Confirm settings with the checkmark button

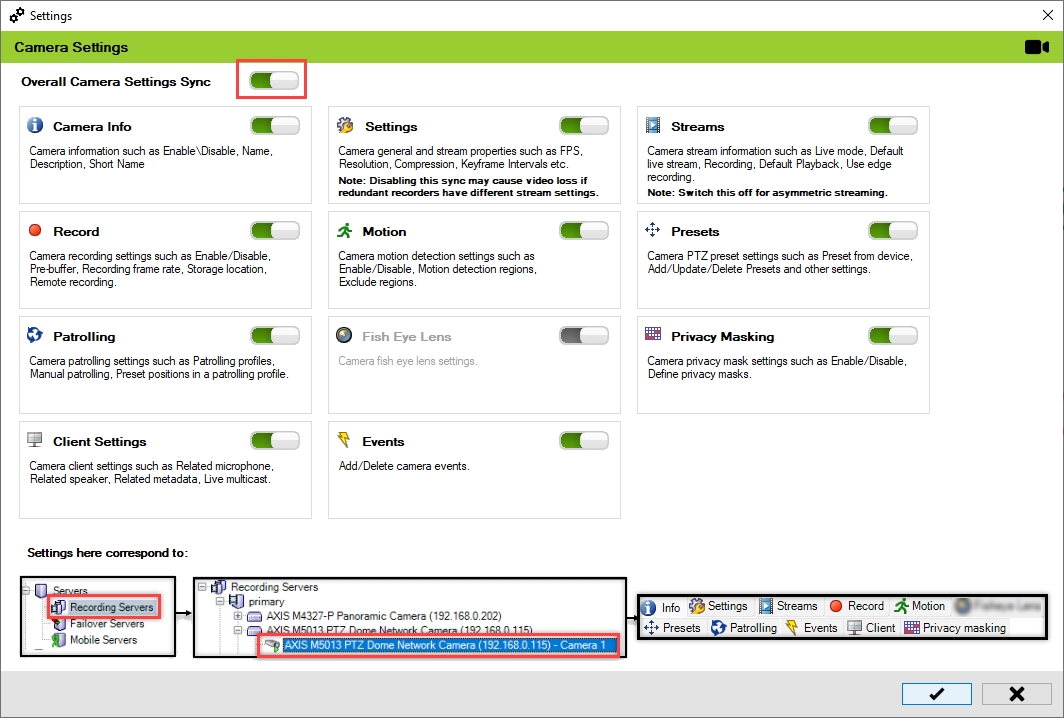pos(936,694)
